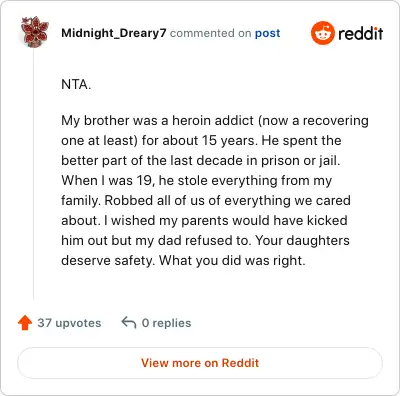Click the NTA. verdict text
Image resolution: width=400 pixels, height=396 pixels.
coord(76,84)
